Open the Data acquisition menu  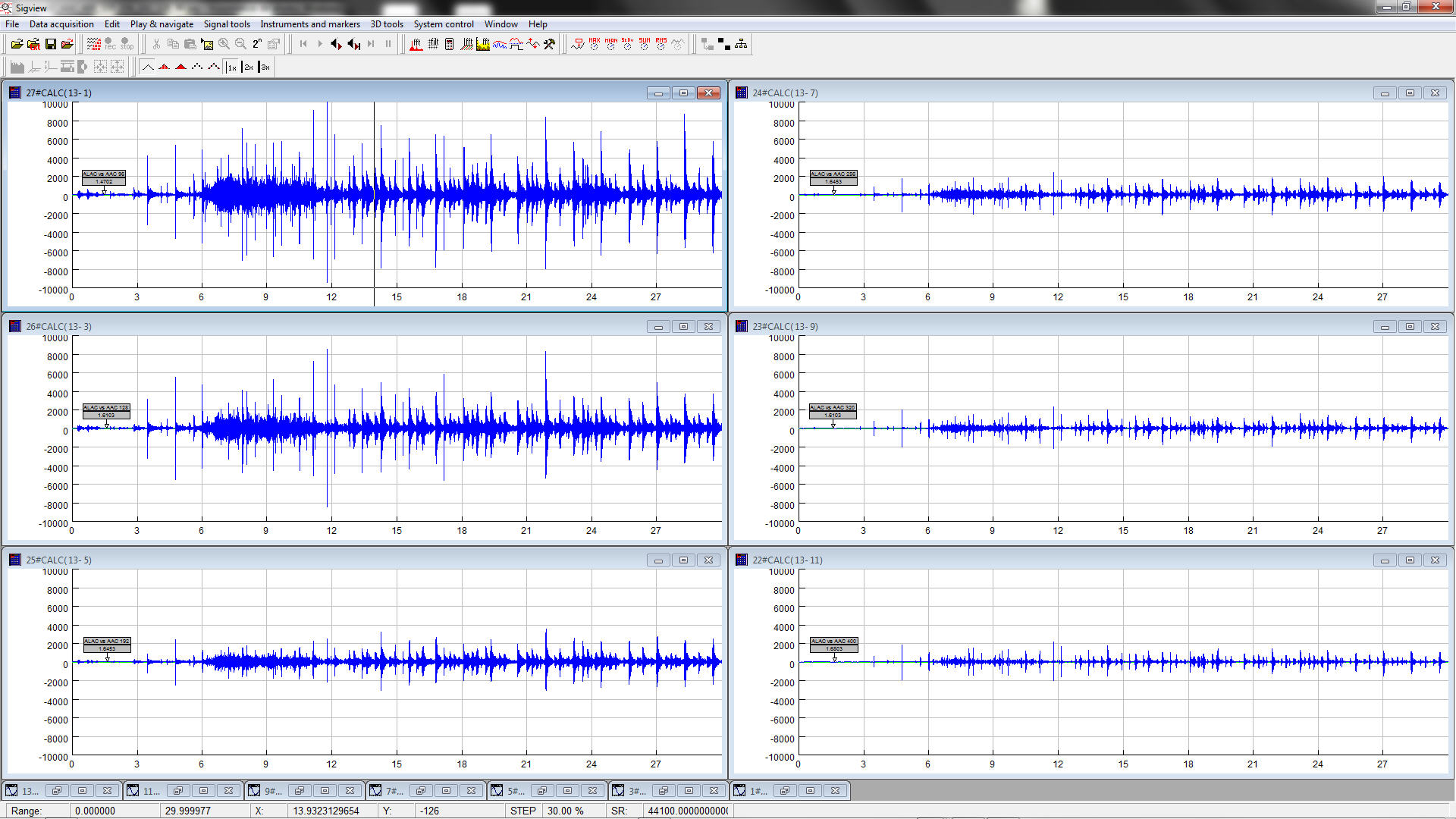tap(61, 24)
